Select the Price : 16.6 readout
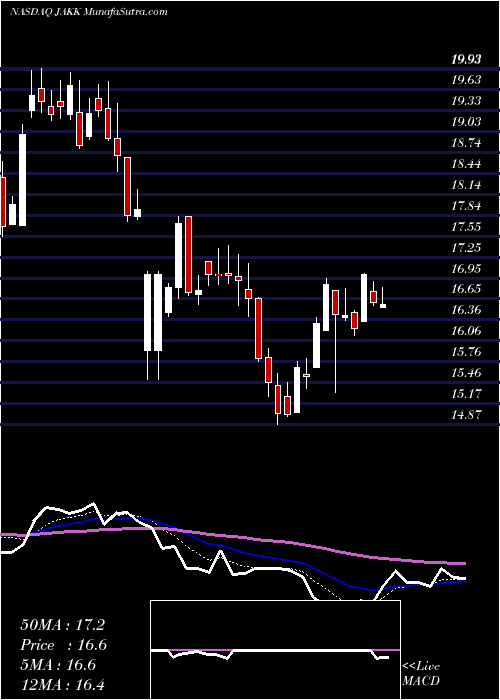Image resolution: width=500 pixels, height=700 pixels. click(x=64, y=645)
